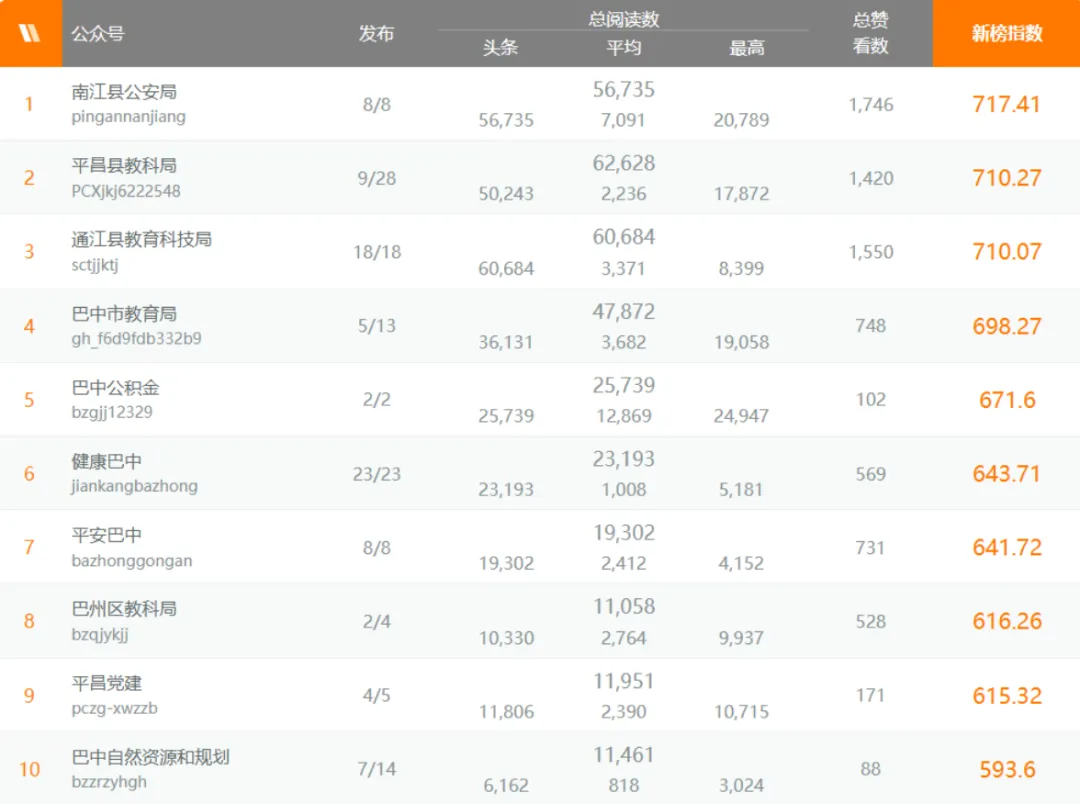Click the 总赞看数 column header
This screenshot has width=1080, height=804.
pos(871,33)
